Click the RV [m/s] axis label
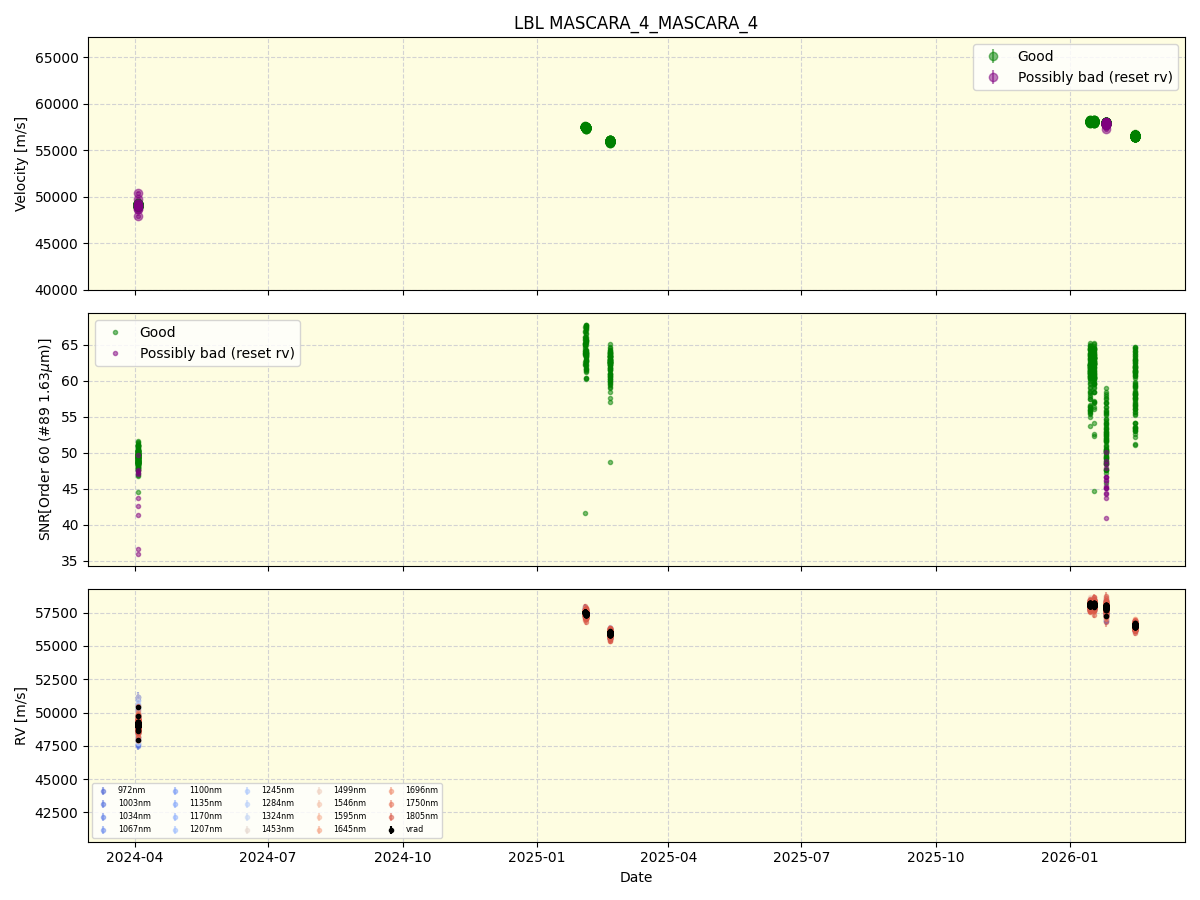The width and height of the screenshot is (1200, 900). pyautogui.click(x=21, y=716)
